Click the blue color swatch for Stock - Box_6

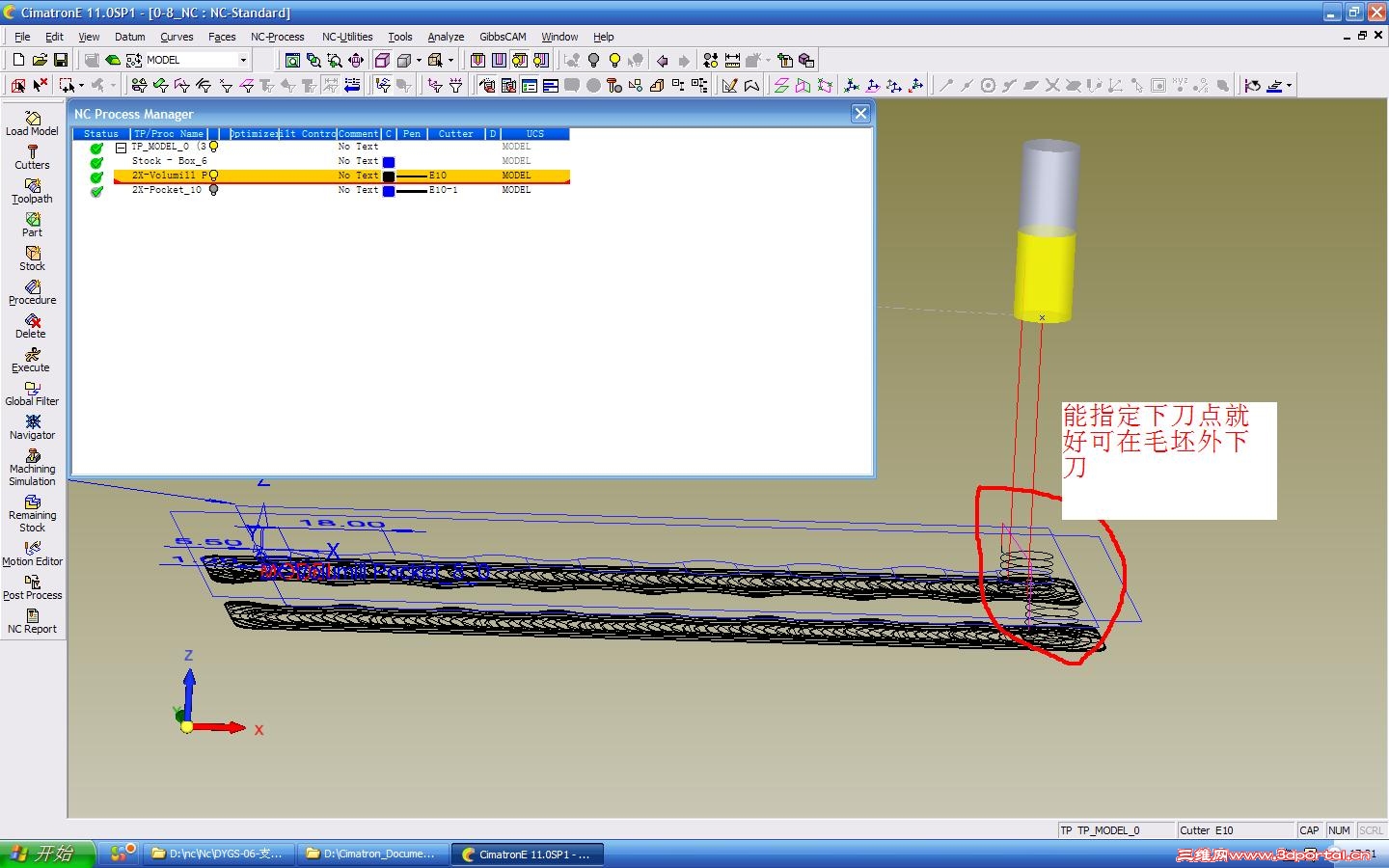tap(389, 162)
